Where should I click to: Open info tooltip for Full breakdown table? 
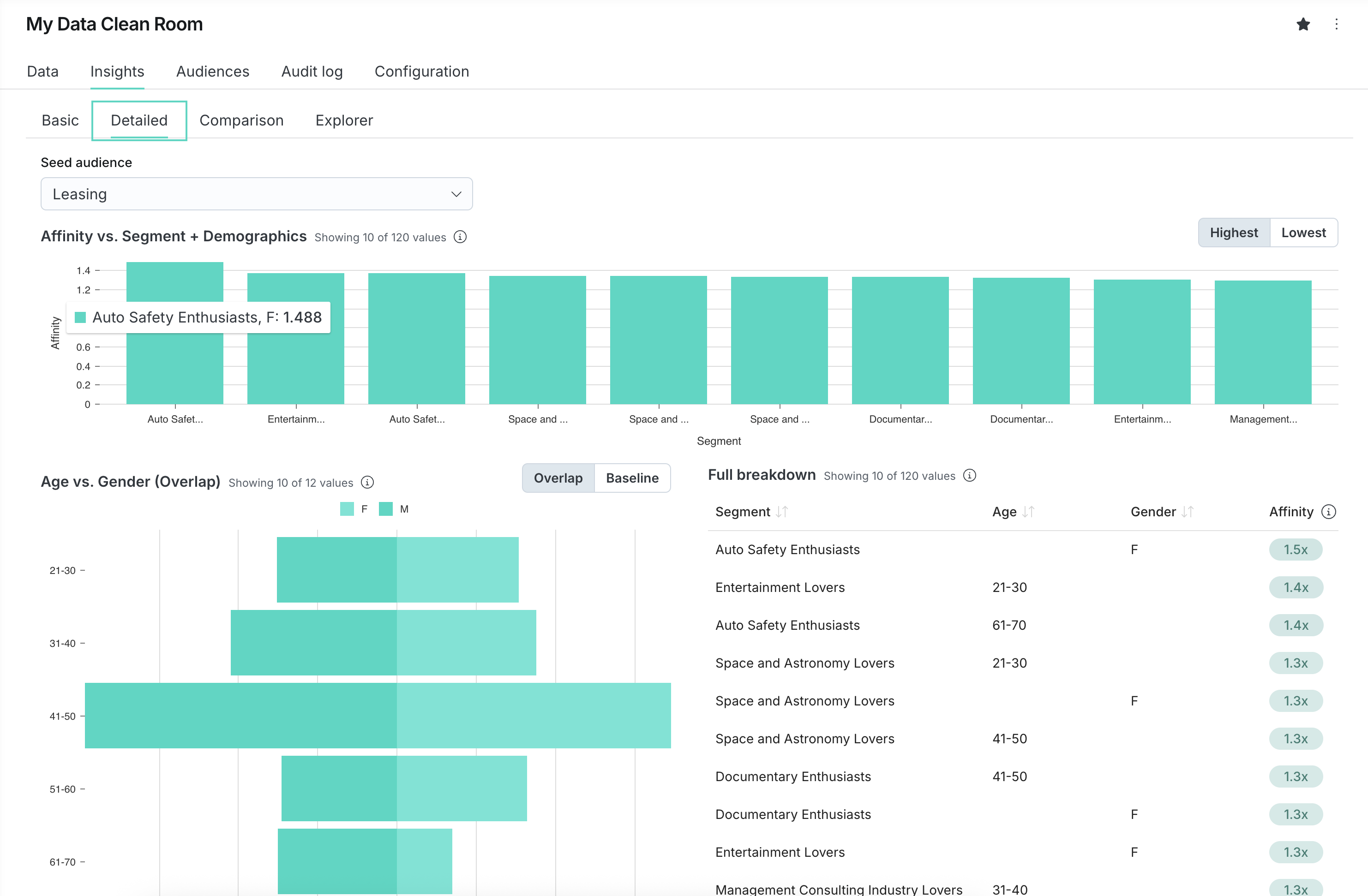pyautogui.click(x=970, y=475)
